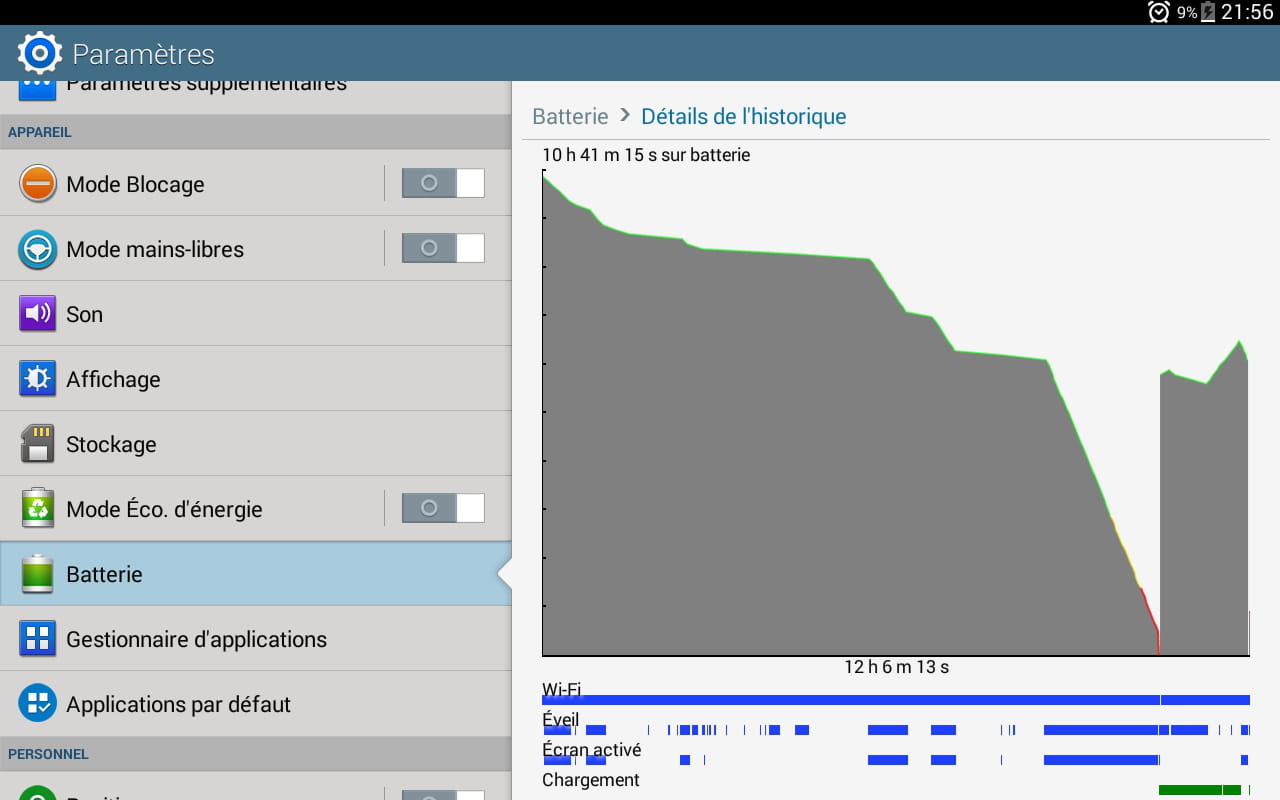Tap the Paramètres title

(x=144, y=54)
